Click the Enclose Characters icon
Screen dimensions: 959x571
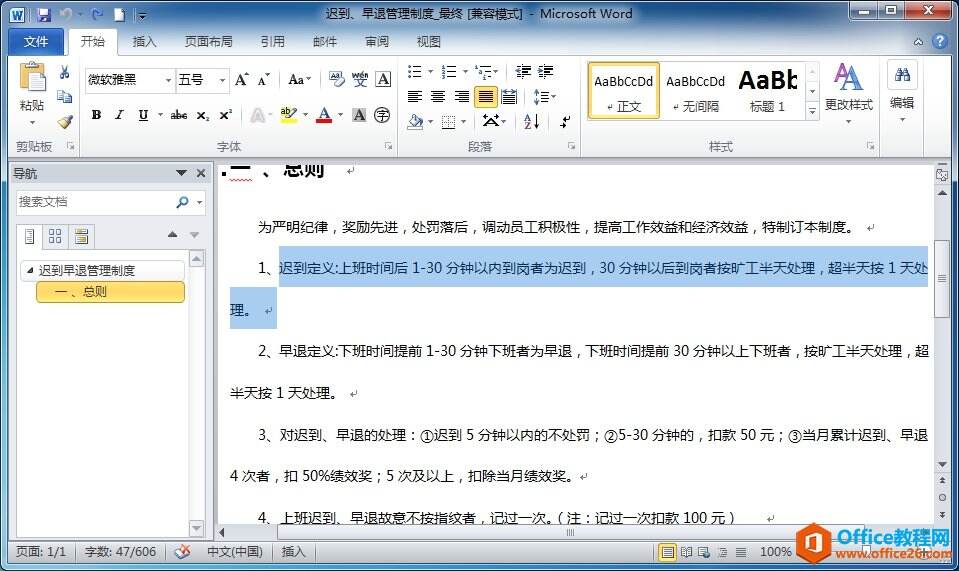[382, 115]
